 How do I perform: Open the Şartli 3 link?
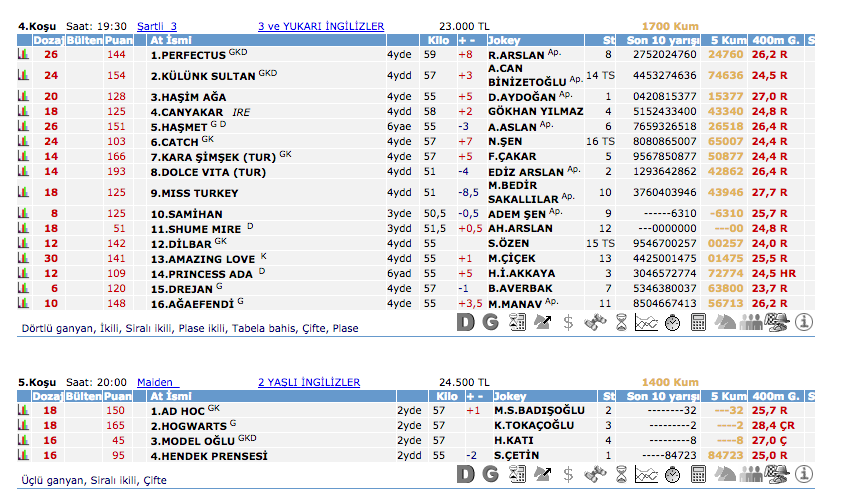point(157,26)
